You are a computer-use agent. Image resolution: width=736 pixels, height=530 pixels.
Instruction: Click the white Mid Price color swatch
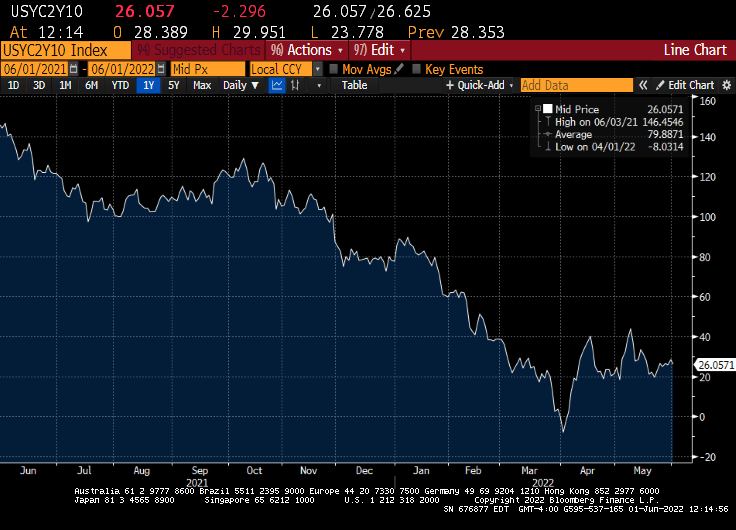547,108
